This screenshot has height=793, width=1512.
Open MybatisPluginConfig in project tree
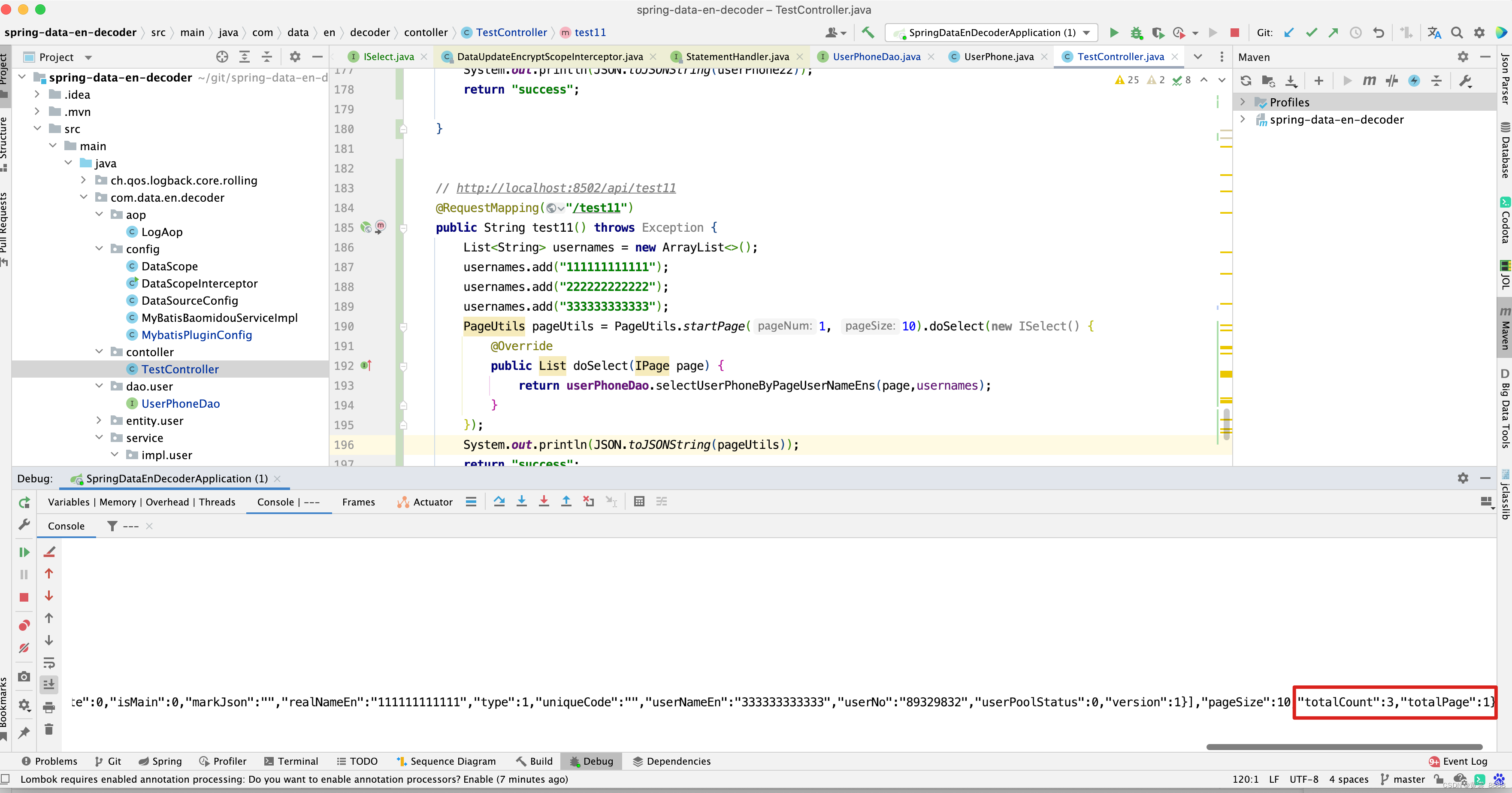pyautogui.click(x=196, y=335)
